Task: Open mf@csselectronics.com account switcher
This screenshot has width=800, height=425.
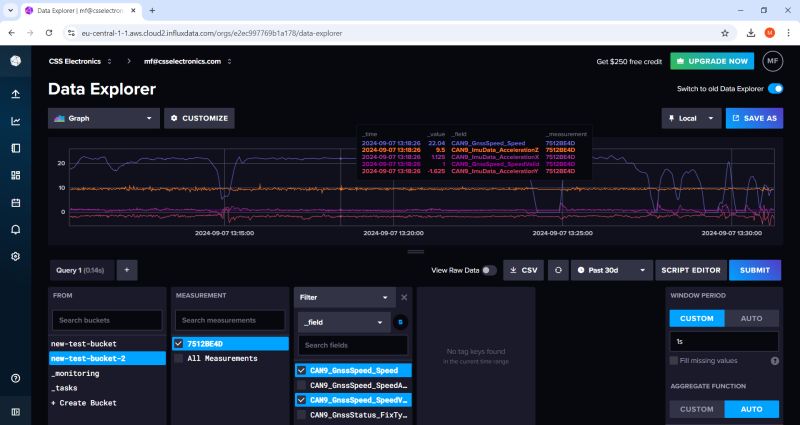Action: point(188,61)
